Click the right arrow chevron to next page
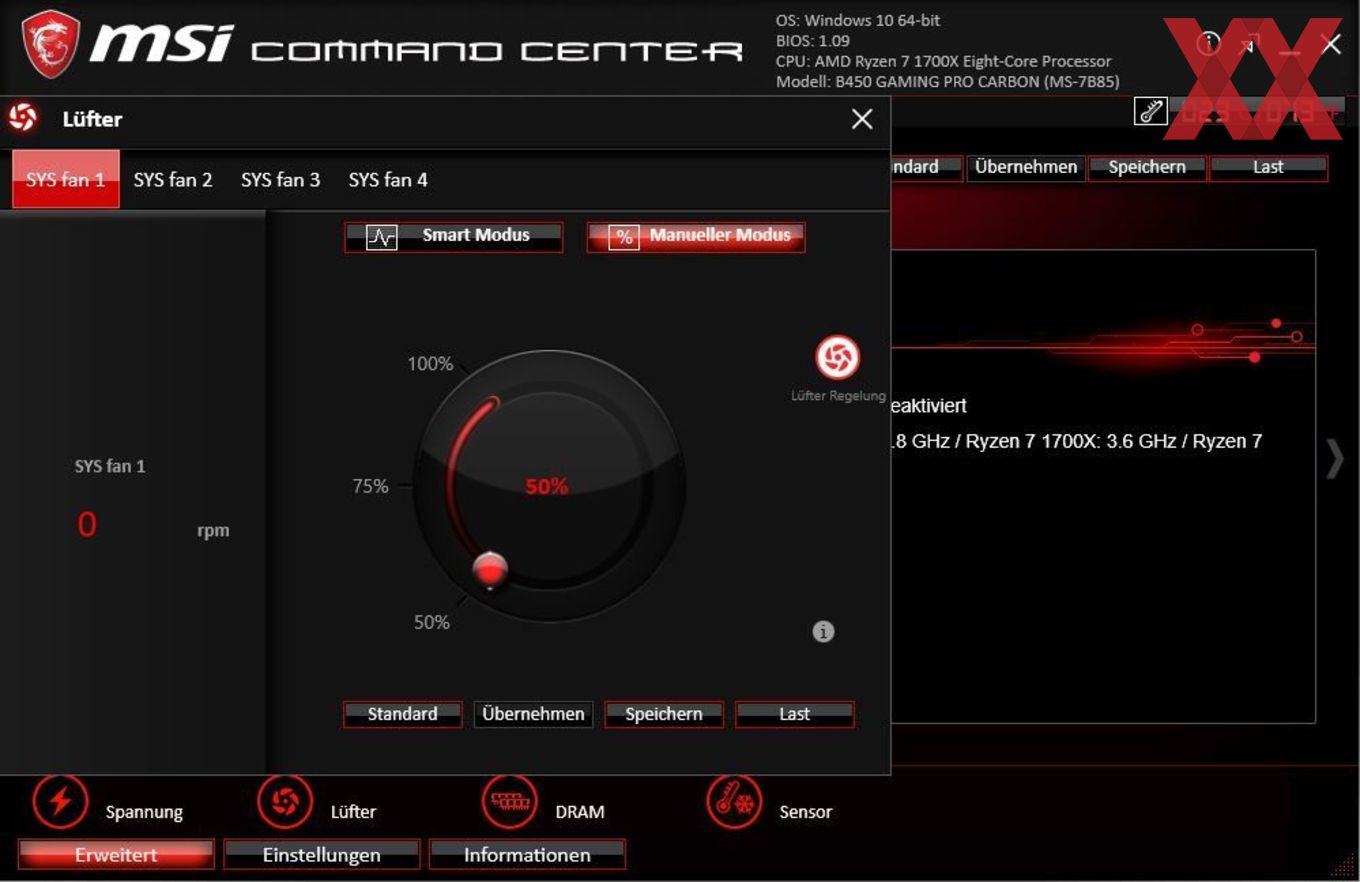 point(1335,459)
